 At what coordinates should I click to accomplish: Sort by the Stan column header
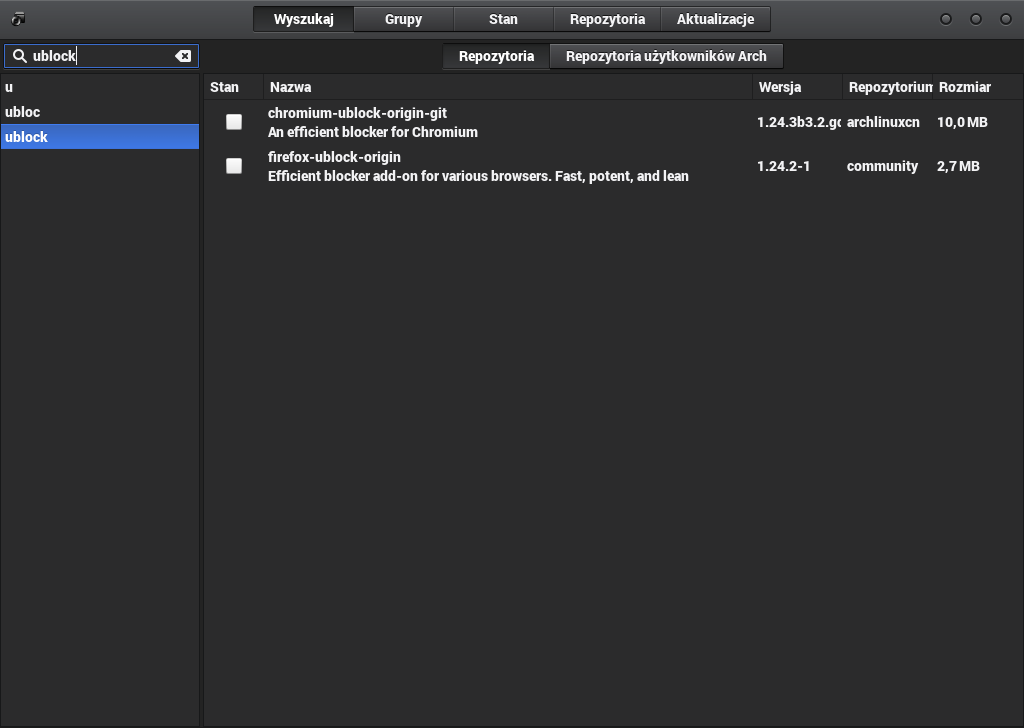point(234,87)
